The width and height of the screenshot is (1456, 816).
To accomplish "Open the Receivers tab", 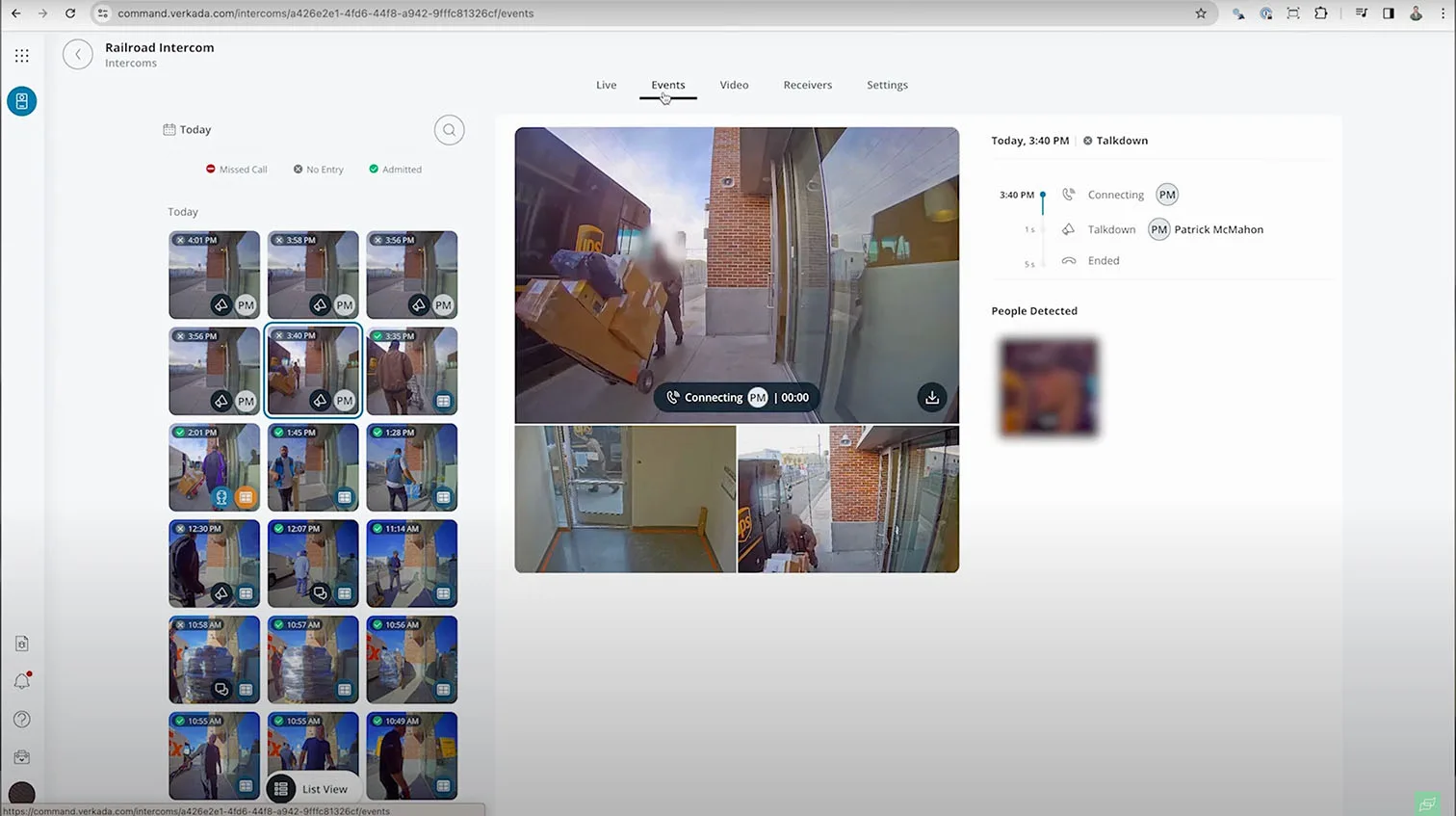I will click(807, 85).
